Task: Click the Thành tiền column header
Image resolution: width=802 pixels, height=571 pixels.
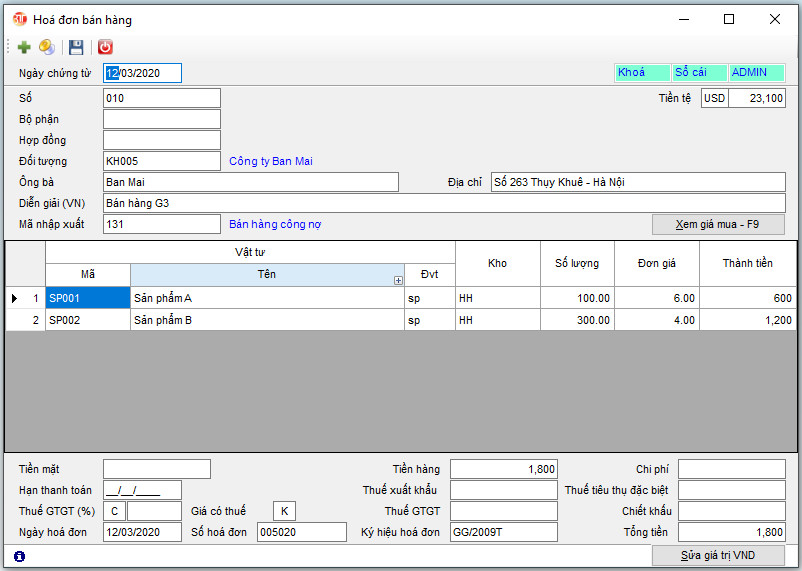Action: click(x=748, y=263)
